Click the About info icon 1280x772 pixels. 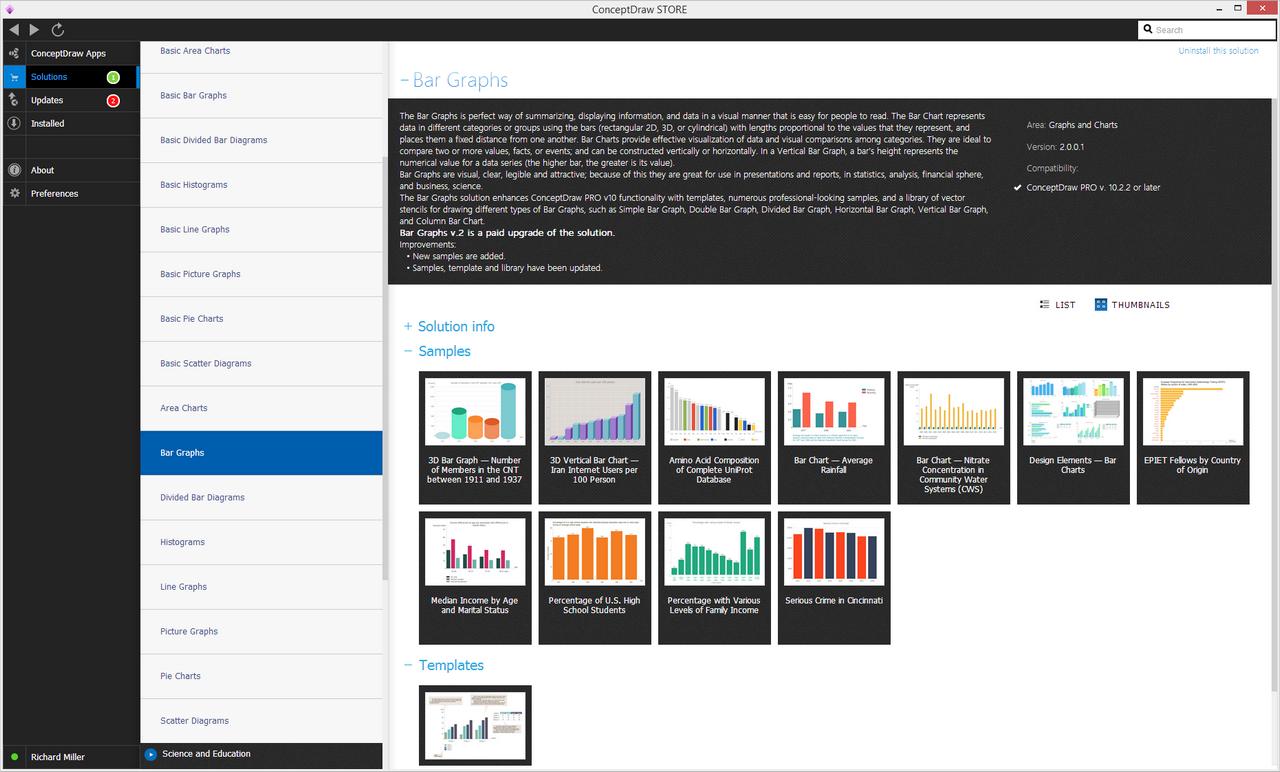click(x=14, y=170)
